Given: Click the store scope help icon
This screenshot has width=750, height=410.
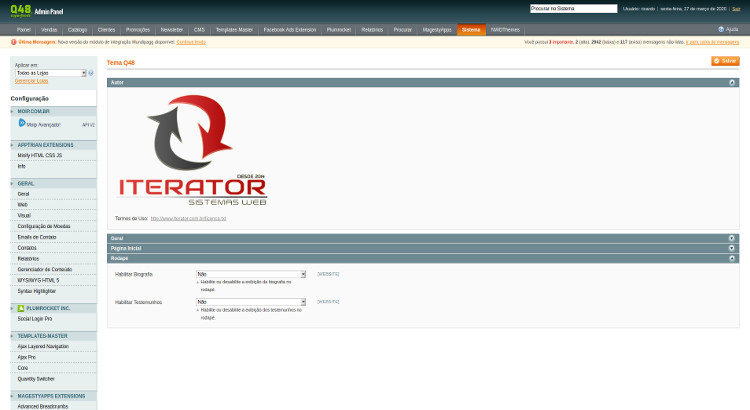Looking at the screenshot, I should (91, 73).
